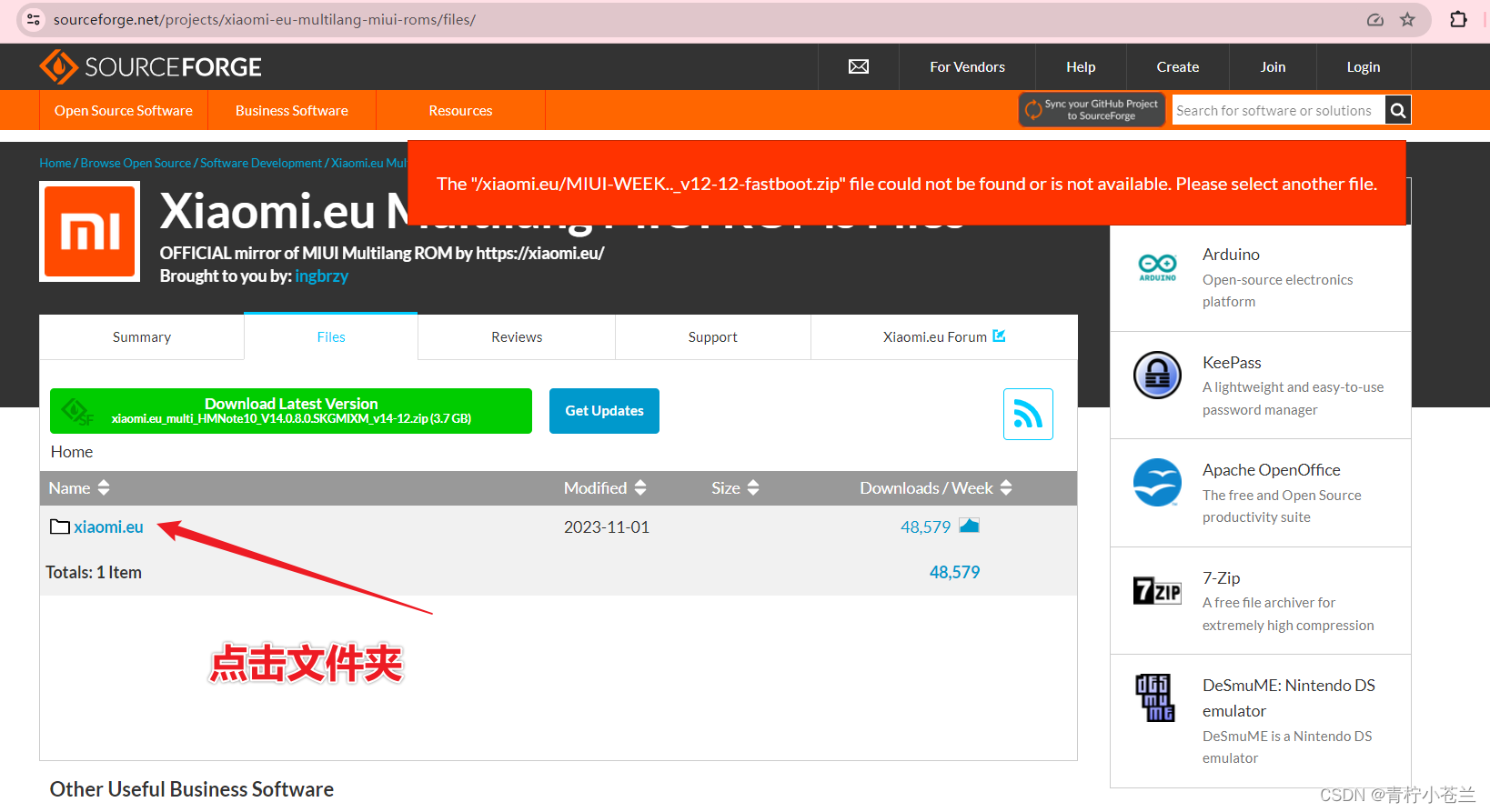
Task: Open the Resources menu
Action: (x=460, y=110)
